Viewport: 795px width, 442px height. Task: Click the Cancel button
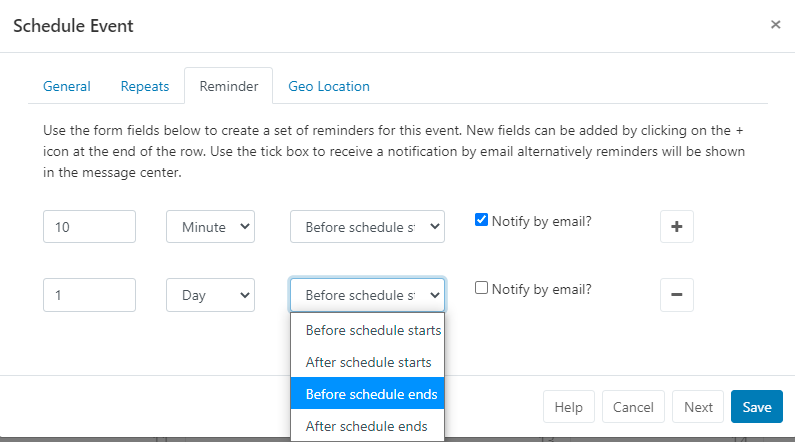tap(633, 407)
